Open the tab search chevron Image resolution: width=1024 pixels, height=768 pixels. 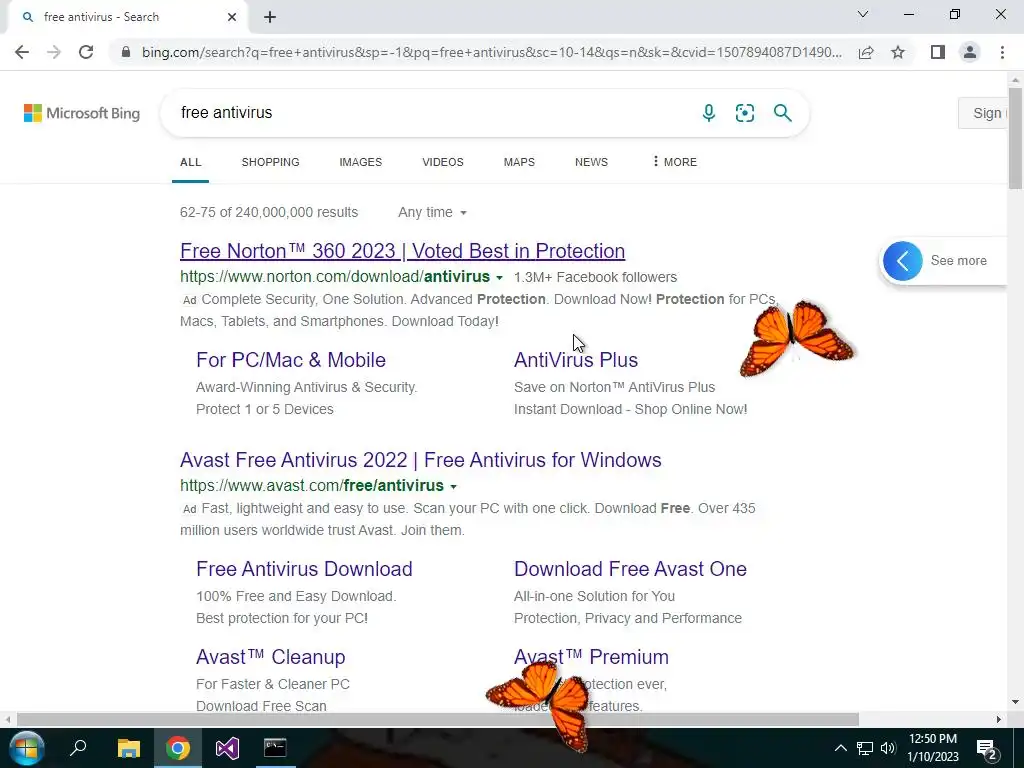(863, 14)
